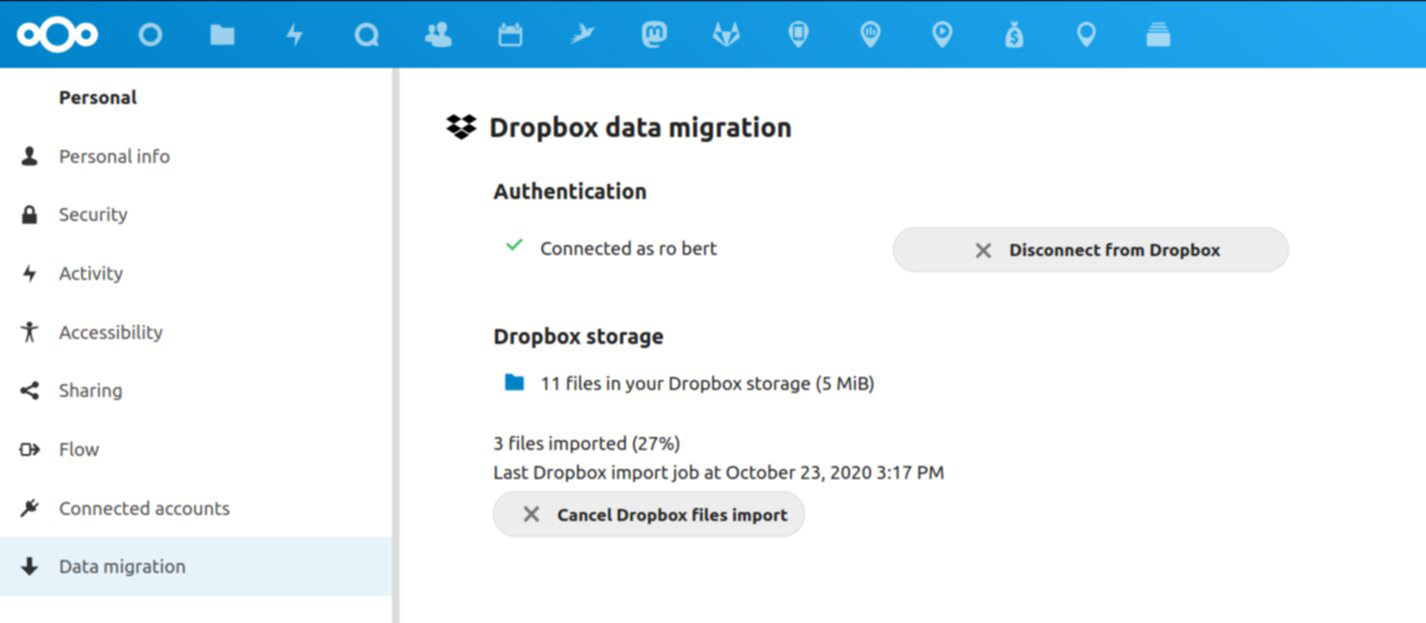Click the 'Dropbox storage' heading
The image size is (1426, 623).
578,336
